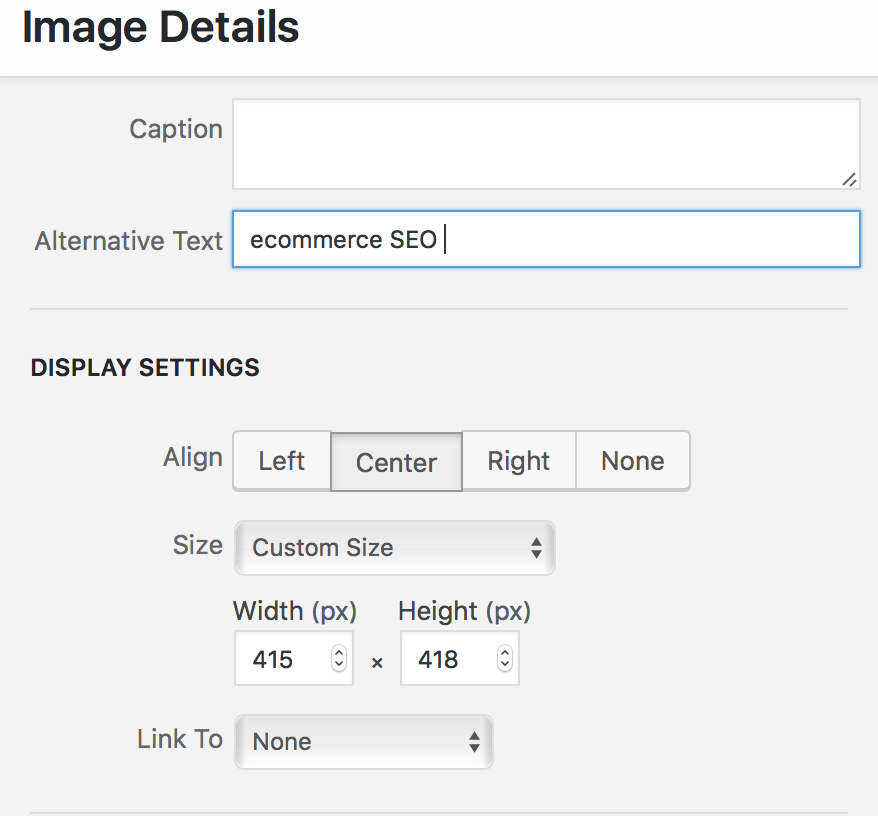Click the Size dropdown arrows icon
This screenshot has height=816, width=878.
click(x=536, y=548)
